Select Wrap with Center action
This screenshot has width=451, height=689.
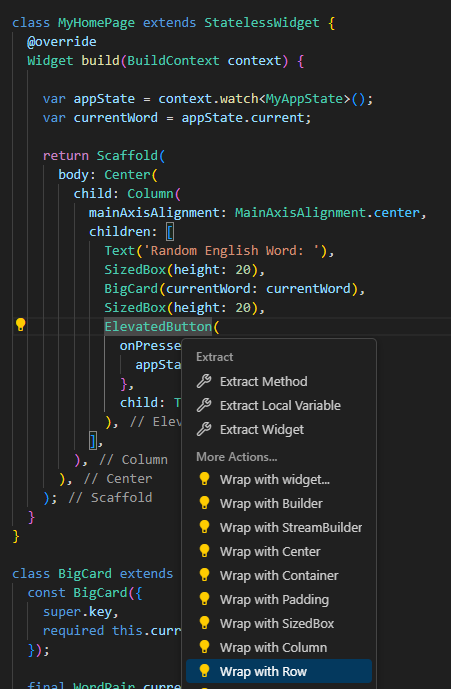click(x=279, y=551)
